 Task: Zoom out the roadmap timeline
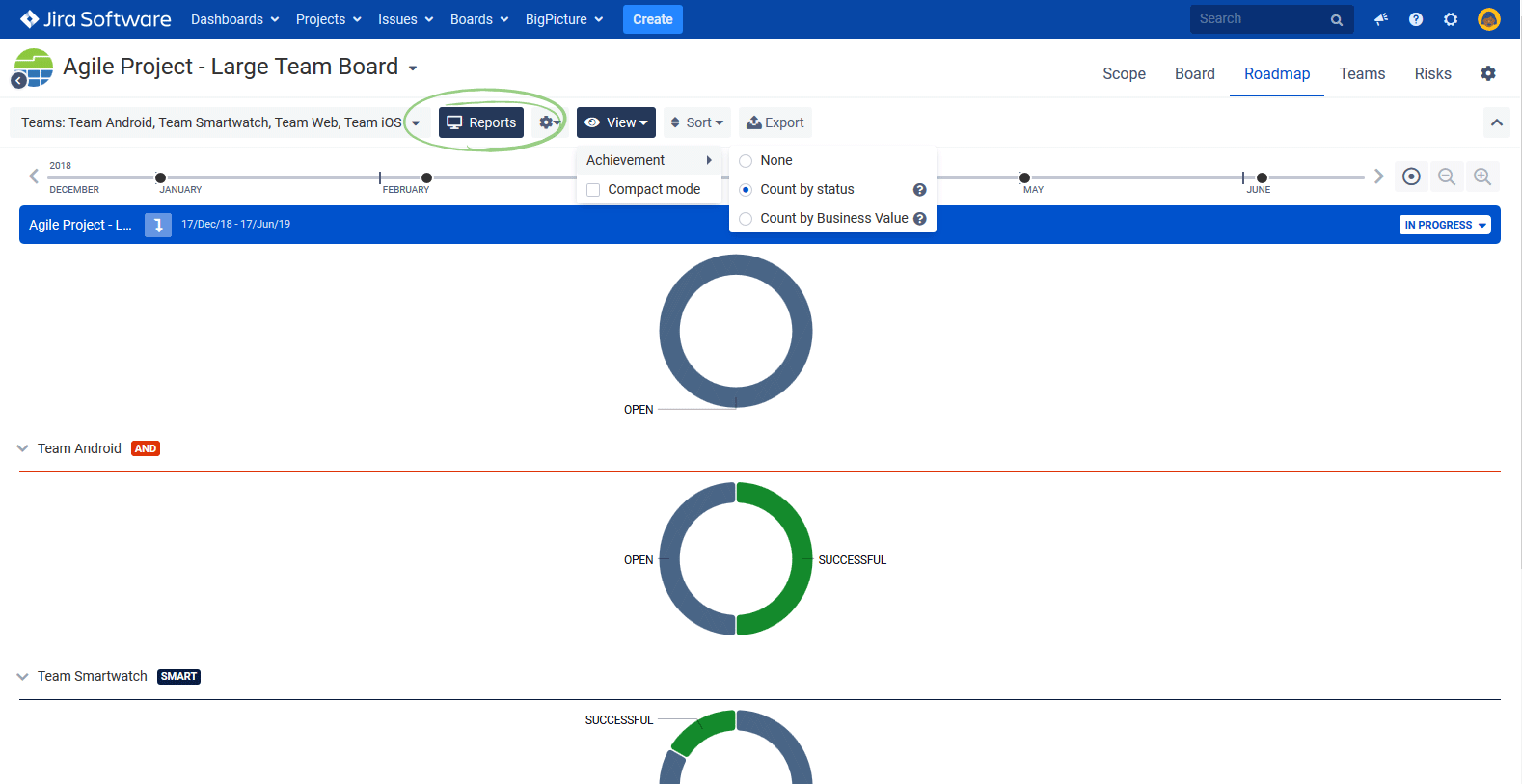(1447, 176)
